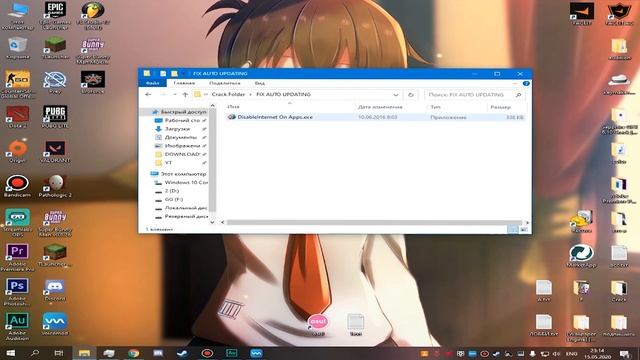
Task: Sort by Дата изменения column header
Action: [380, 107]
